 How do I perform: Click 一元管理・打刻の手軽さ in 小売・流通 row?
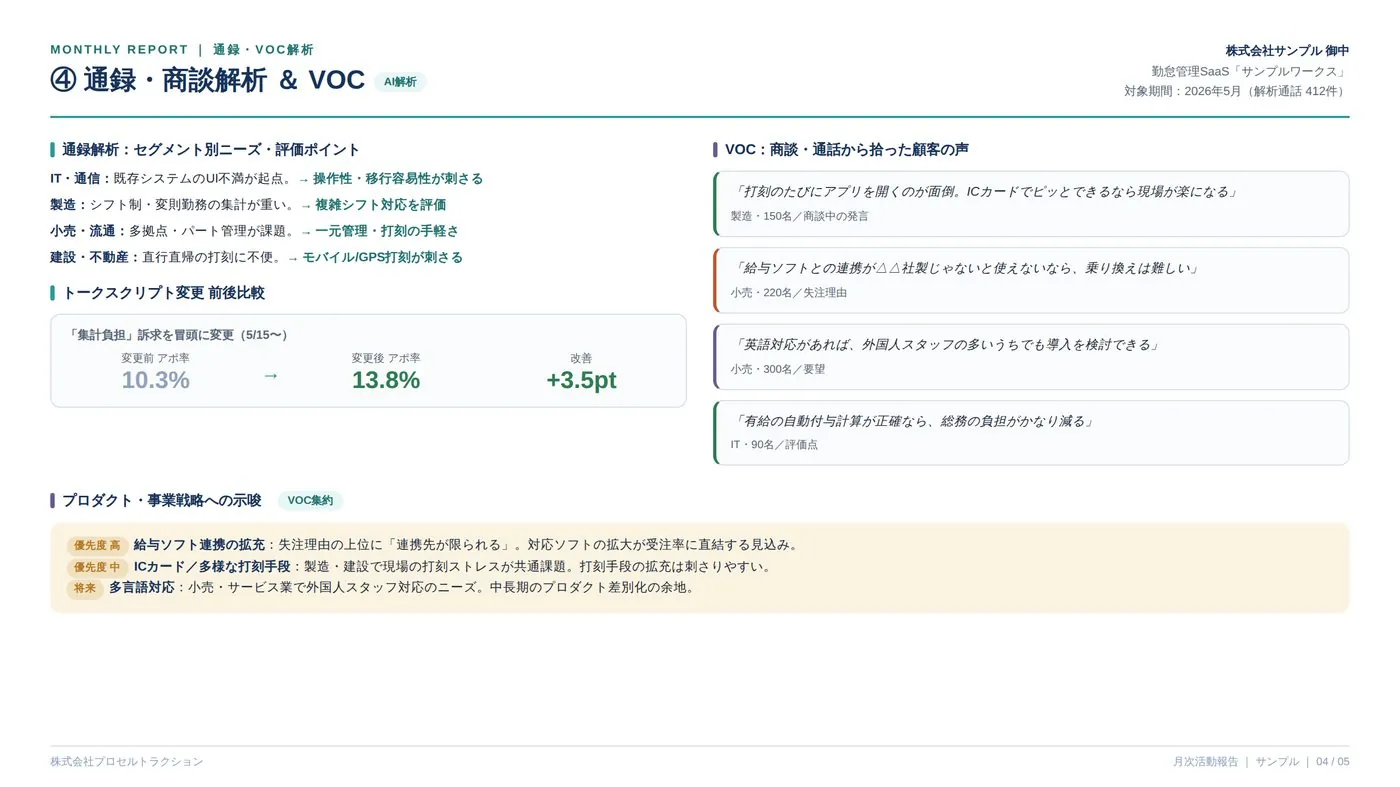coord(387,231)
